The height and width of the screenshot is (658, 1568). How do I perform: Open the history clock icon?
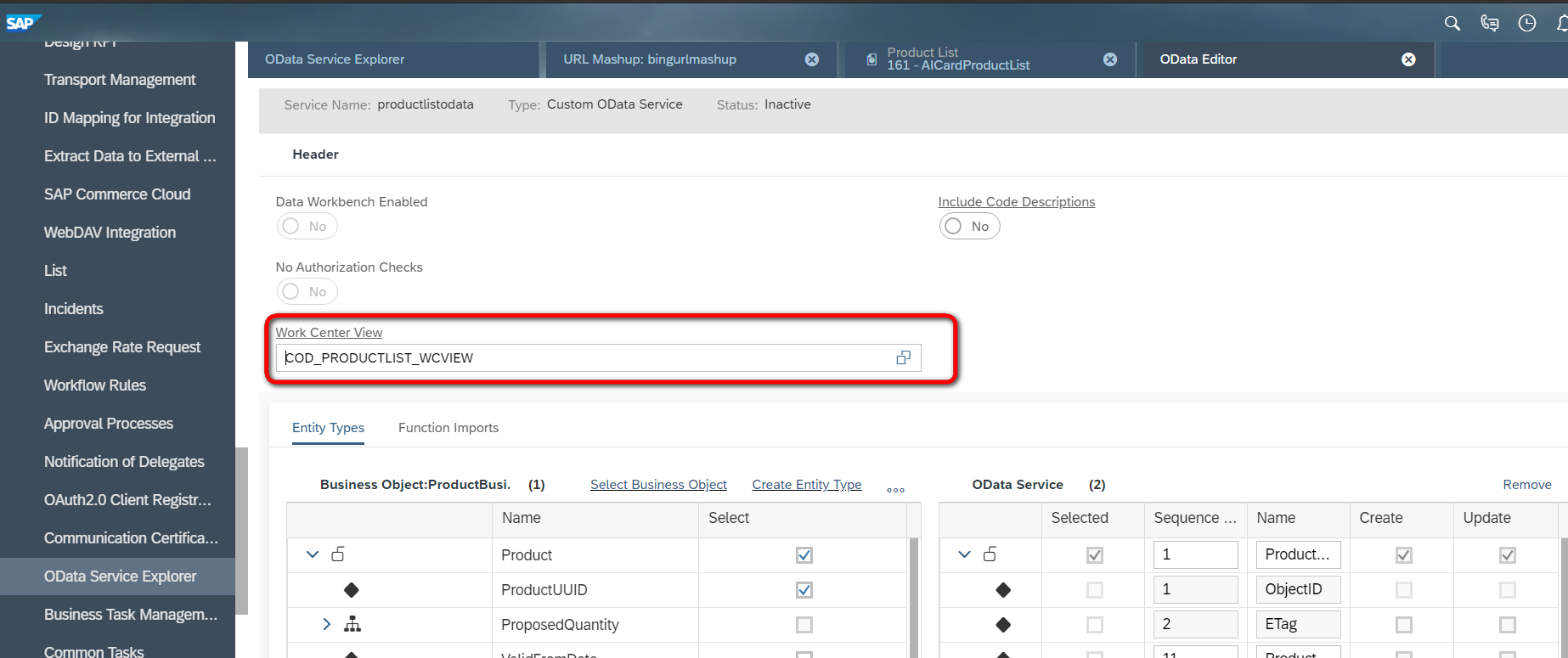[1527, 23]
